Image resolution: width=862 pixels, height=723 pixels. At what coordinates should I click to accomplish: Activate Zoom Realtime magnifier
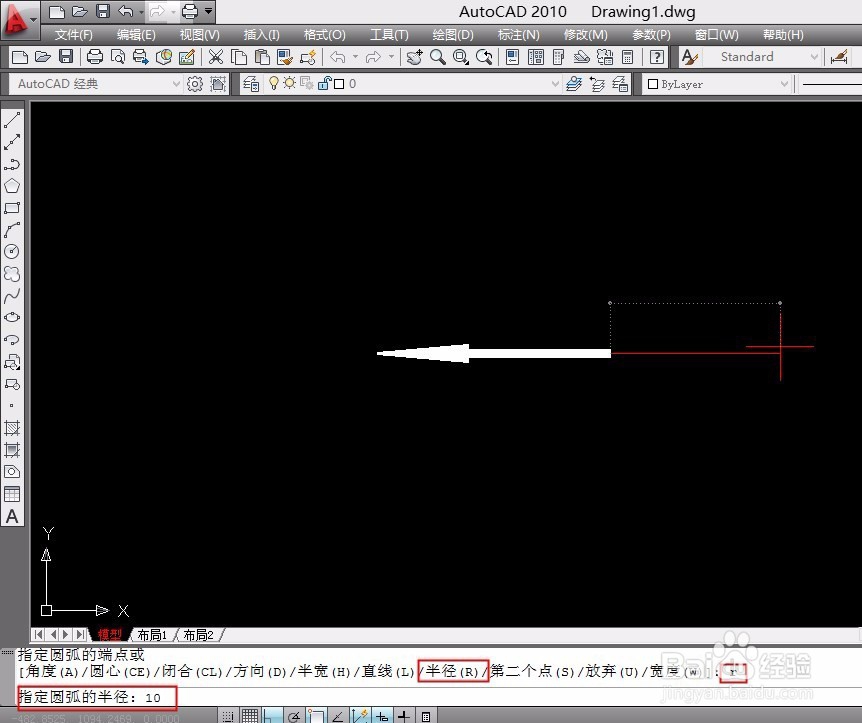[438, 57]
